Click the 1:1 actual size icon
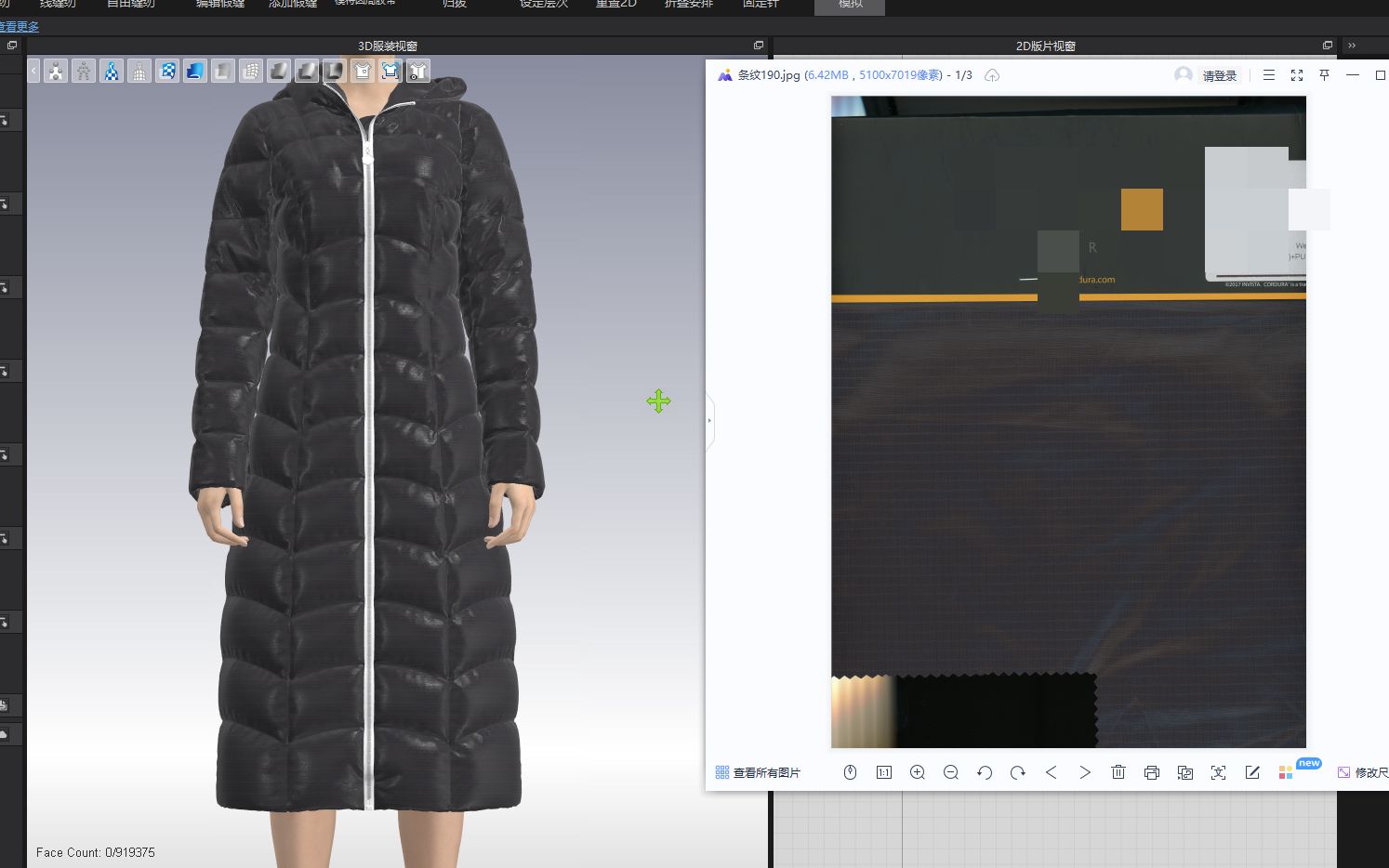The image size is (1389, 868). pyautogui.click(x=883, y=772)
